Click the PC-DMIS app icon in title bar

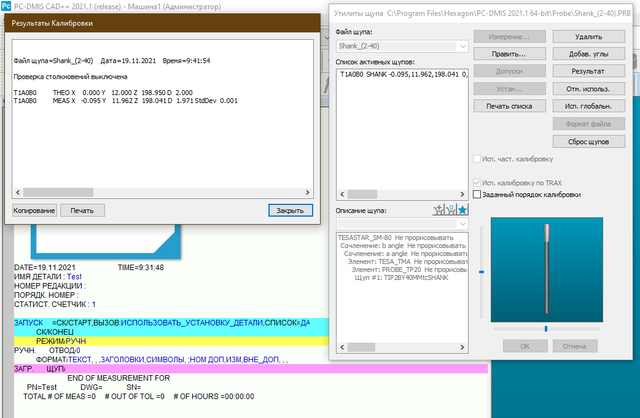(6, 6)
